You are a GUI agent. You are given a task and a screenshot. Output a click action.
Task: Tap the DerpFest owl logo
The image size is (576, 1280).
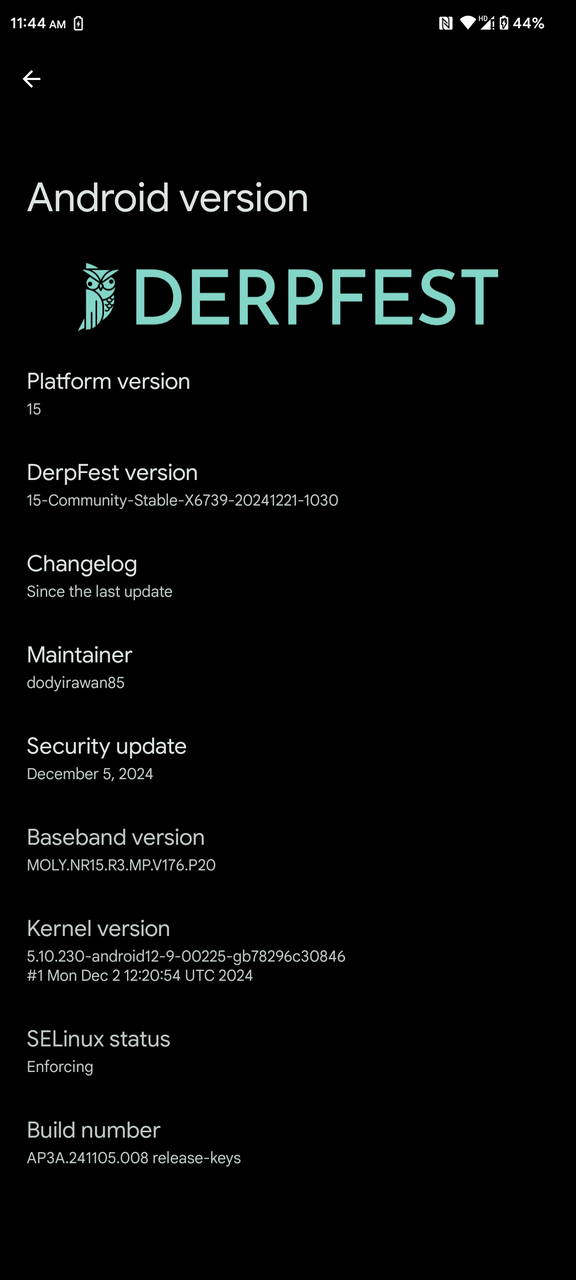pos(98,297)
